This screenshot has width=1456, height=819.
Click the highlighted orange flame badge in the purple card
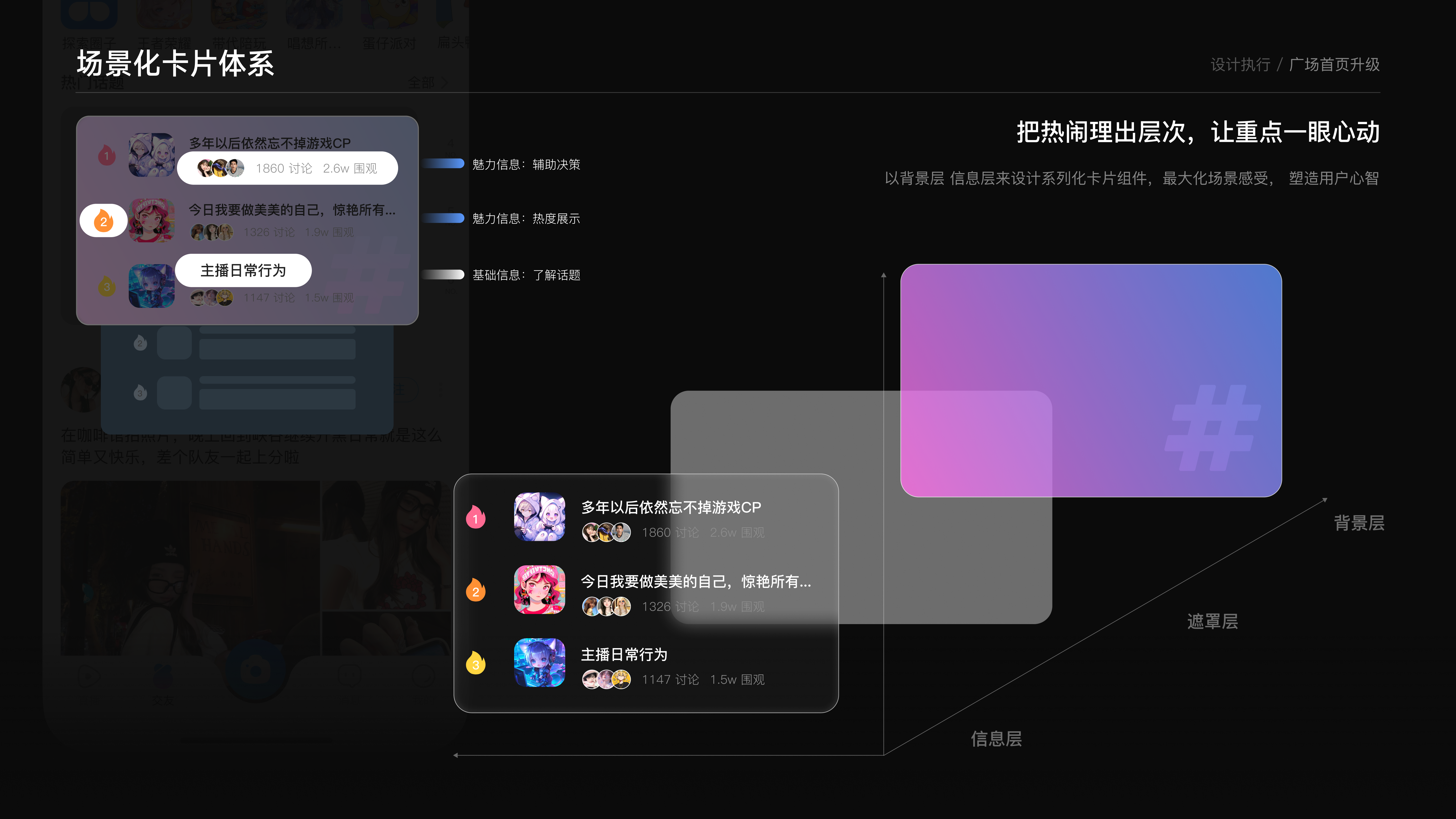(103, 220)
